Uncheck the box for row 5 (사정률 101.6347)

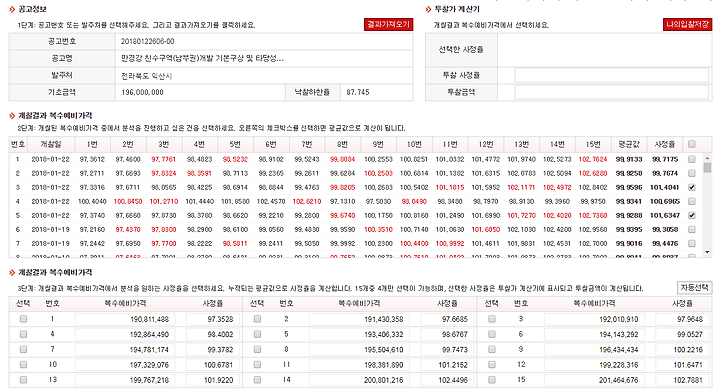tap(692, 215)
